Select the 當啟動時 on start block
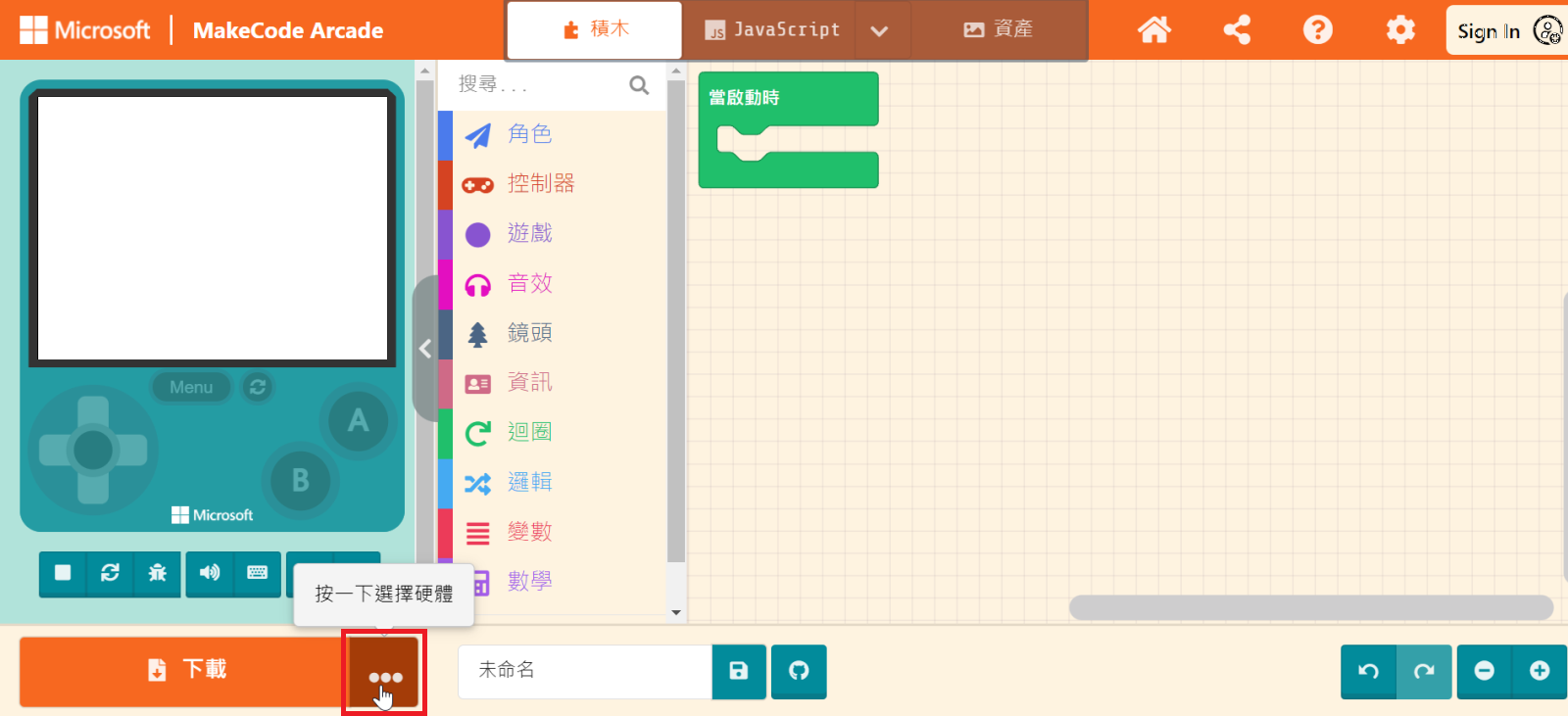Viewport: 1568px width, 716px height. coord(789,98)
